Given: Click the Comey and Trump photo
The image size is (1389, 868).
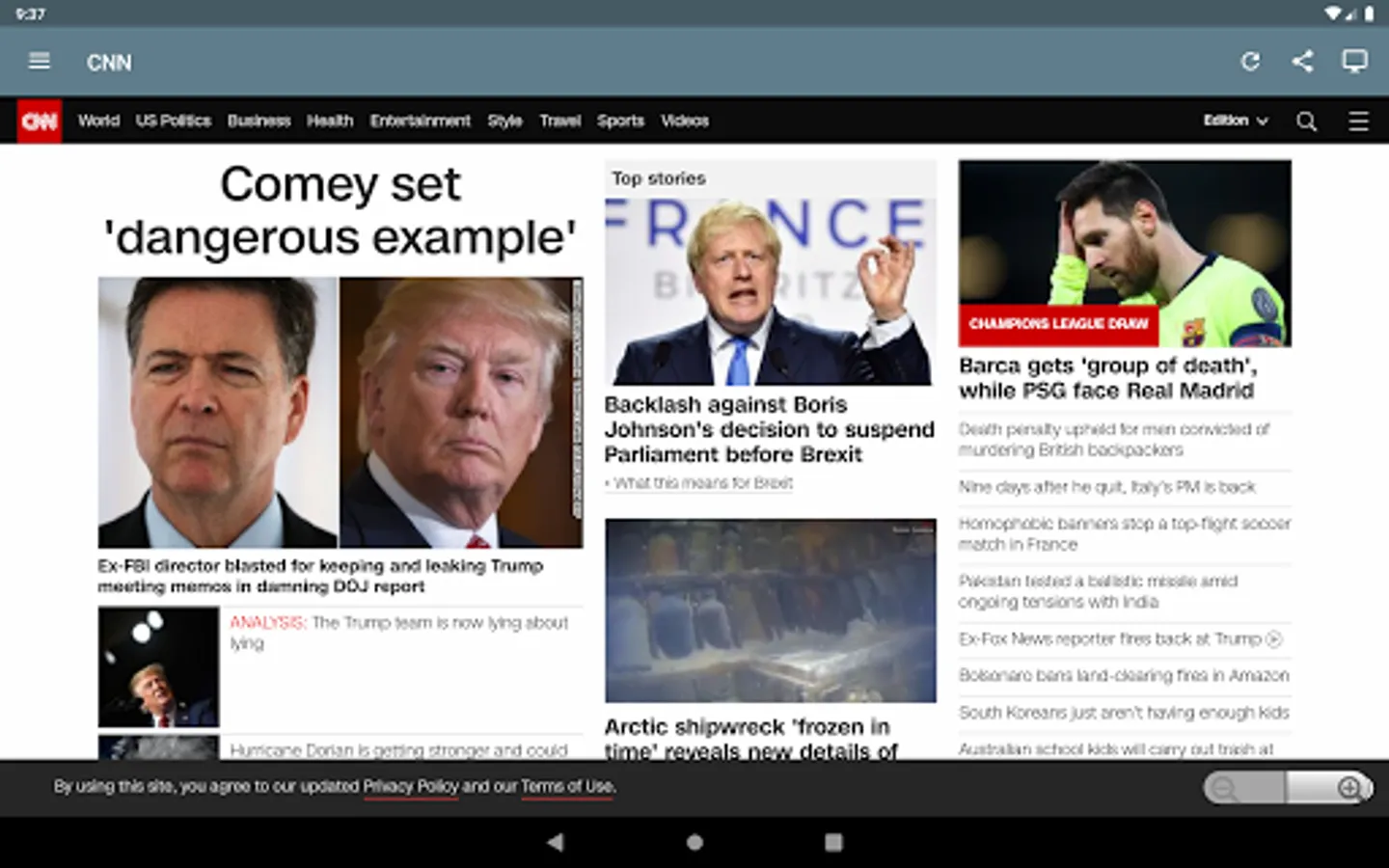Looking at the screenshot, I should point(340,413).
